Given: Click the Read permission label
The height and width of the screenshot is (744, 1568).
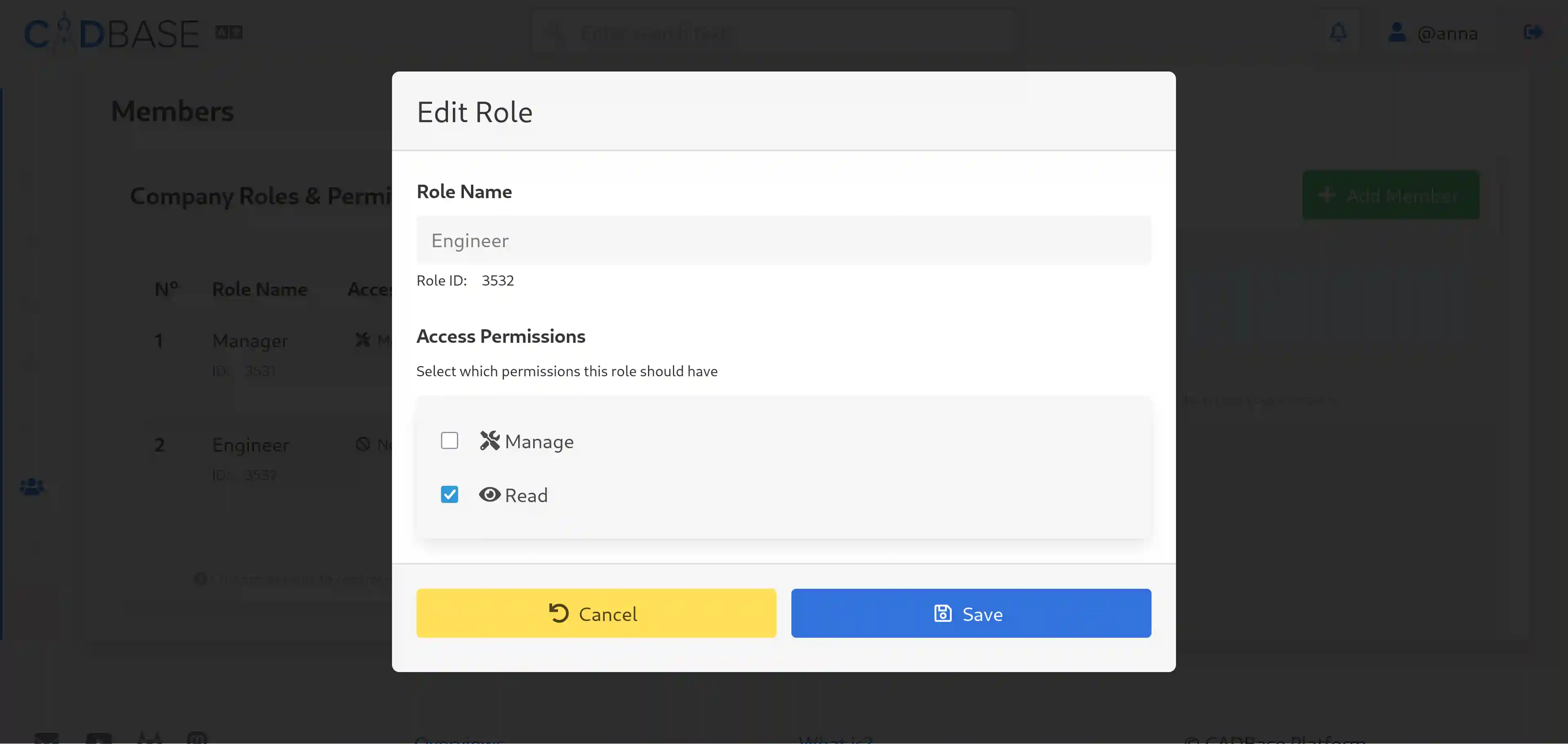Looking at the screenshot, I should [526, 495].
